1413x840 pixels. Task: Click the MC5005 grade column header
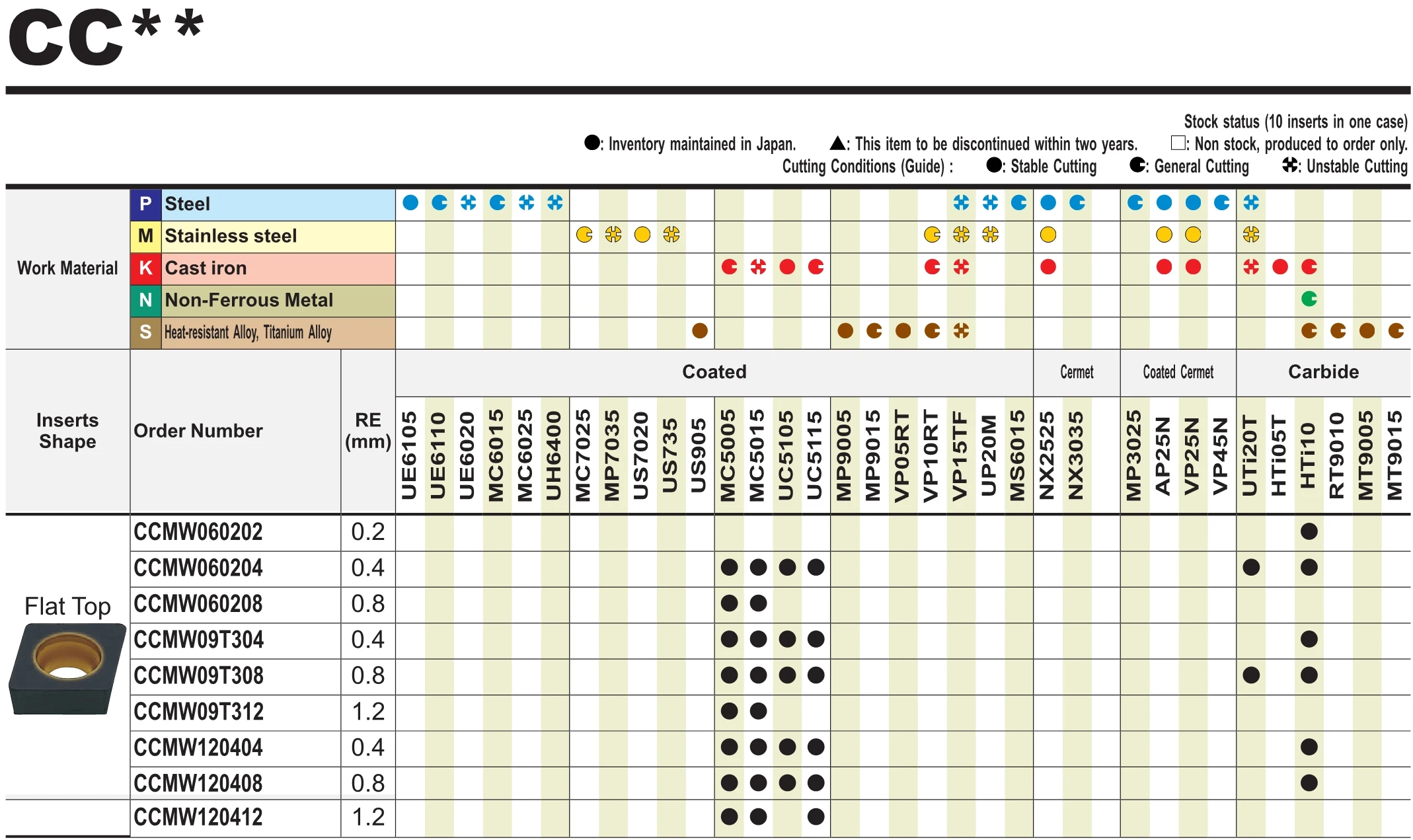(x=728, y=455)
